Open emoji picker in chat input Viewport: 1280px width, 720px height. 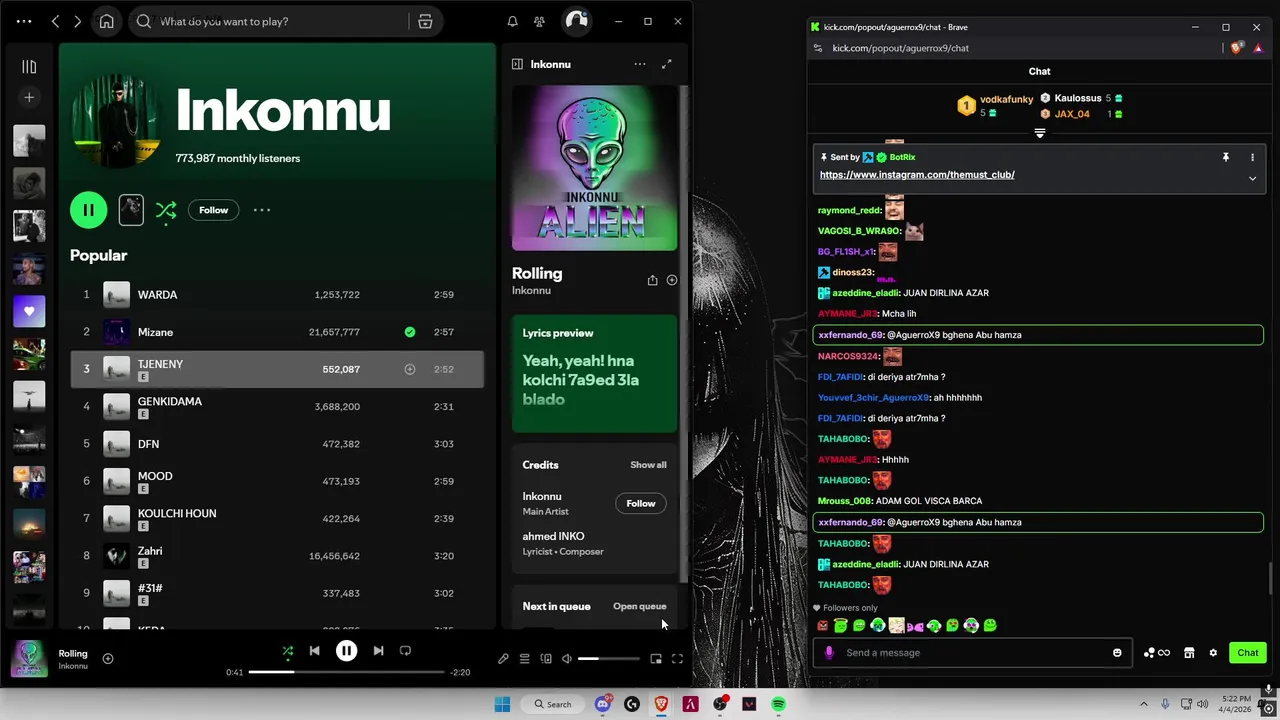1117,653
